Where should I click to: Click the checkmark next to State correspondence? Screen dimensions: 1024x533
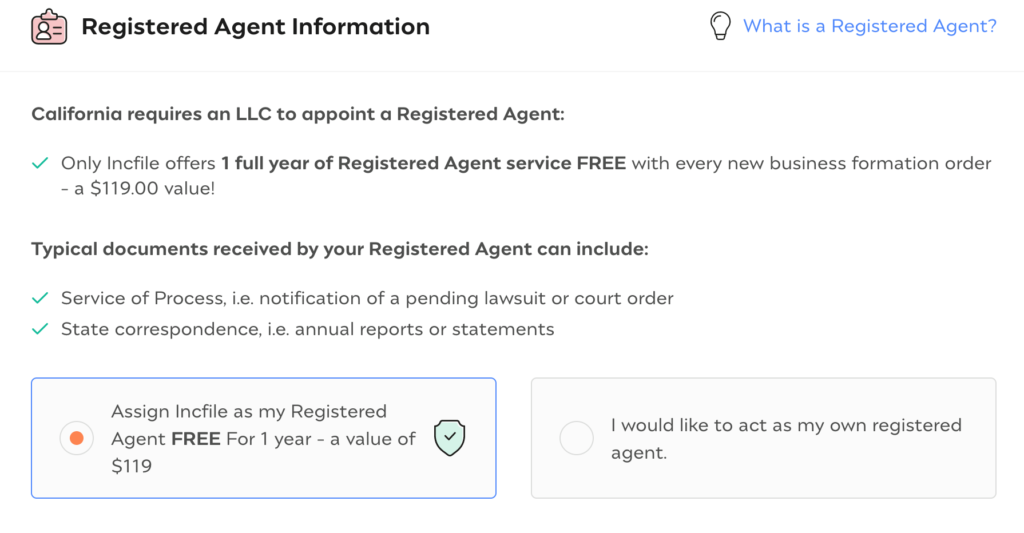[40, 329]
